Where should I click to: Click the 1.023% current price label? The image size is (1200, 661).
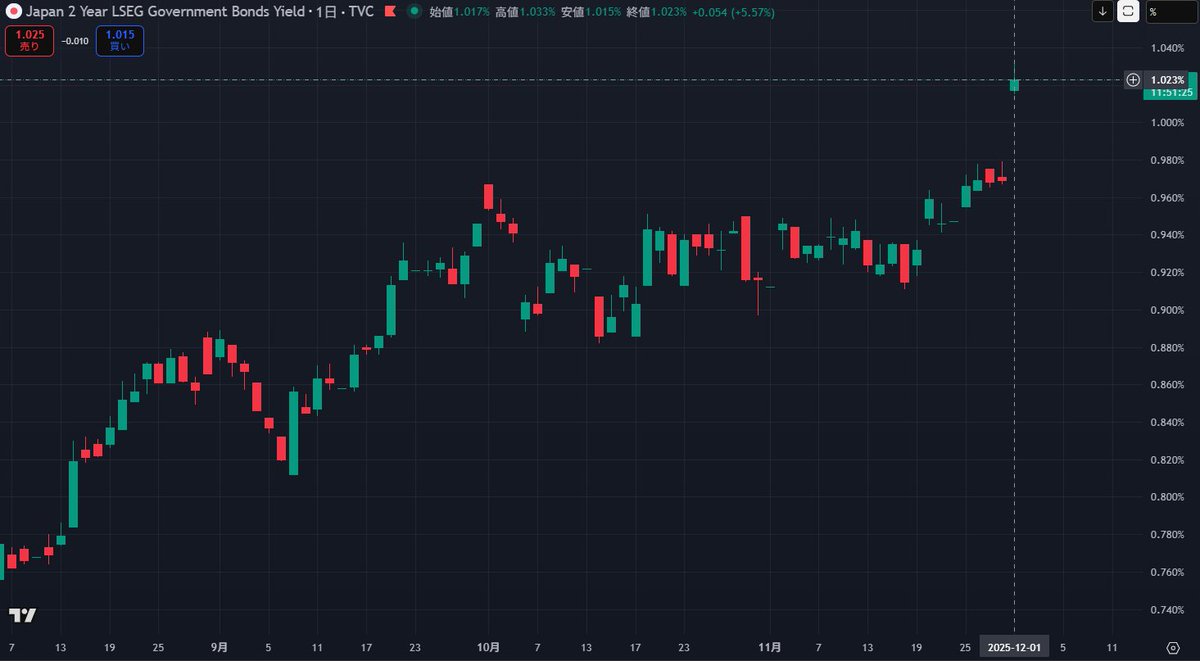1168,79
